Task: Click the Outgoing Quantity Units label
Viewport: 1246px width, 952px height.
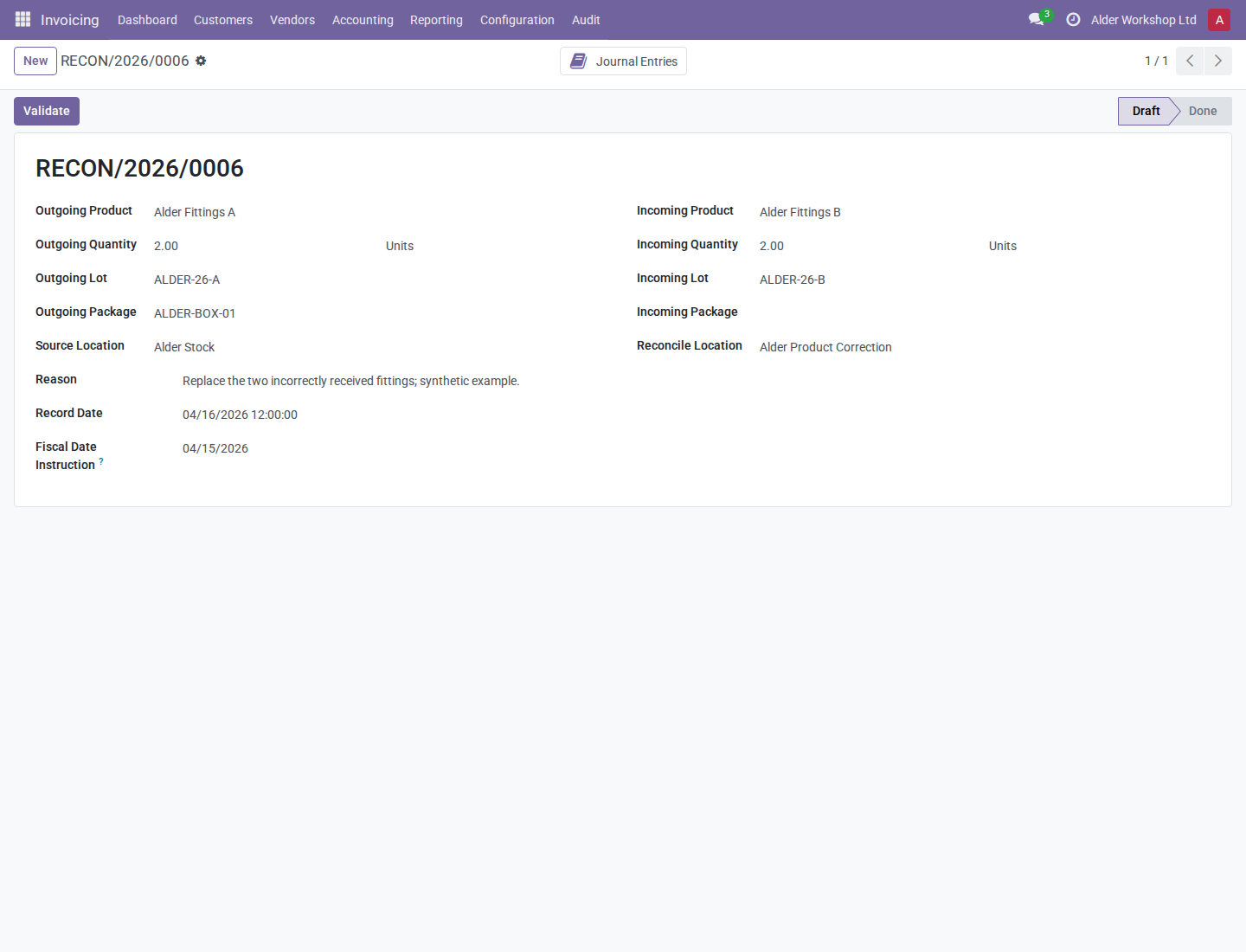Action: [400, 246]
